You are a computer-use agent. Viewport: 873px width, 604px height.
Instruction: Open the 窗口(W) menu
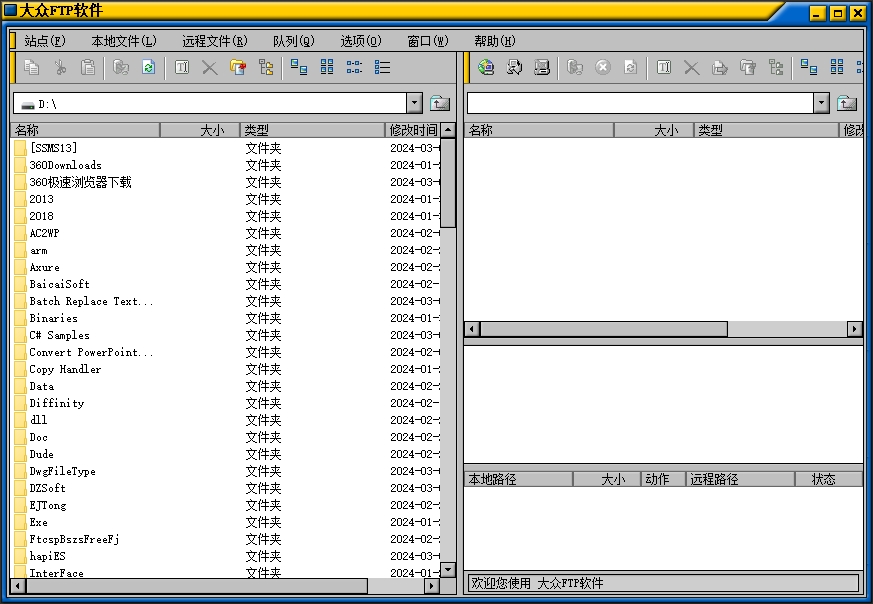(428, 41)
